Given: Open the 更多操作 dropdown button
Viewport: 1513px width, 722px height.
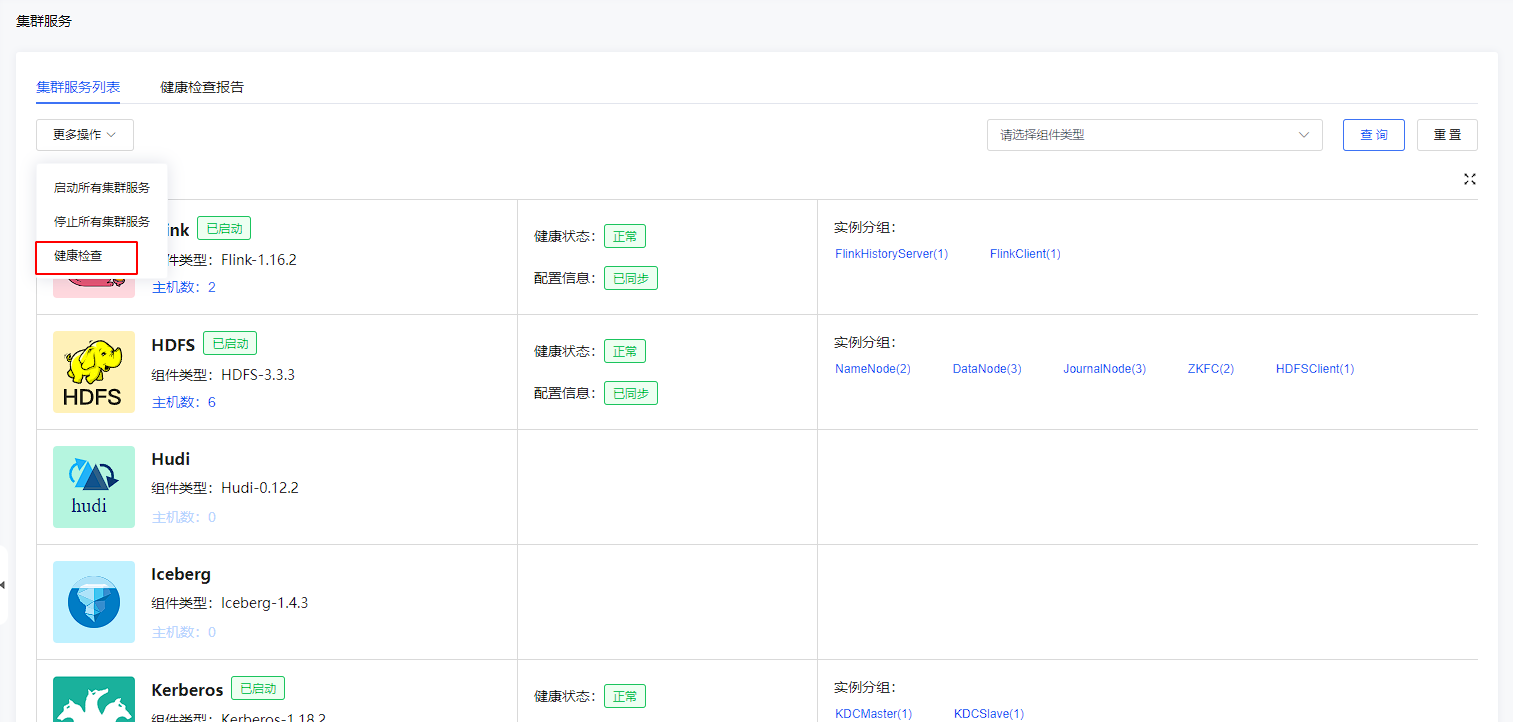Looking at the screenshot, I should click(85, 135).
